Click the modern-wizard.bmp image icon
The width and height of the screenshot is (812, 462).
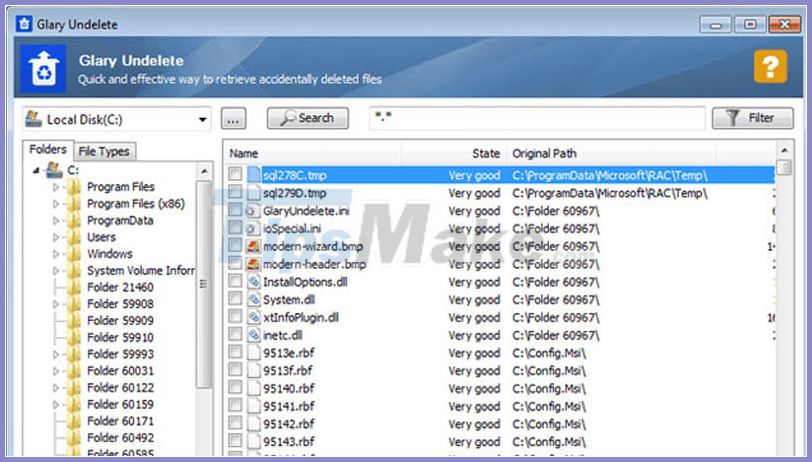(253, 246)
